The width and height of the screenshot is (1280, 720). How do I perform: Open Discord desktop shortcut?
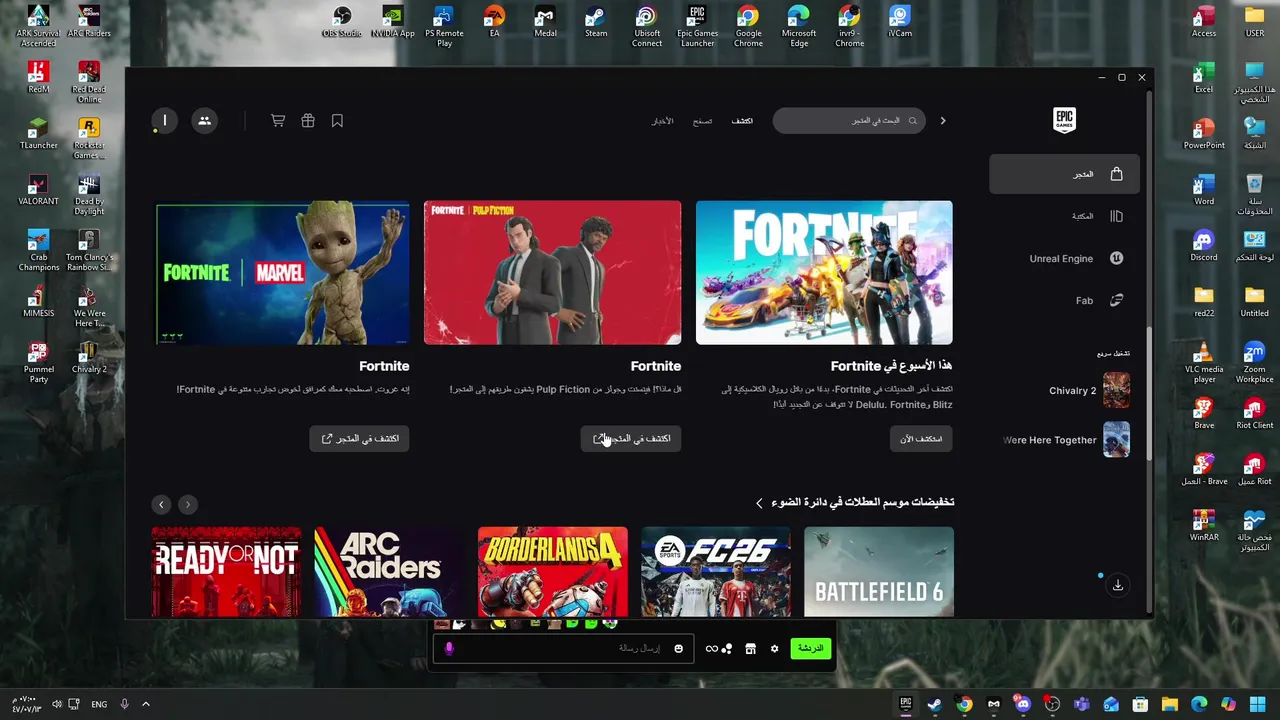pyautogui.click(x=1204, y=247)
